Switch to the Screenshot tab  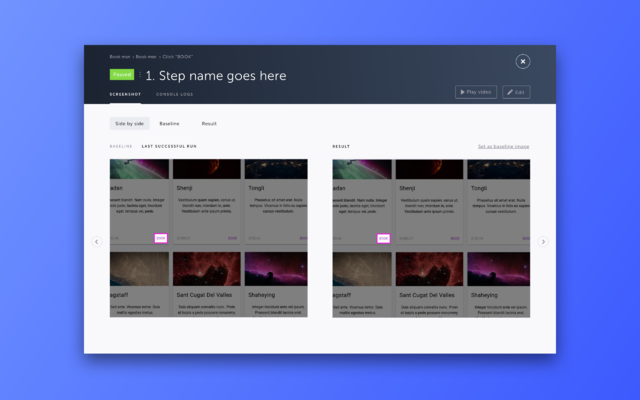tap(125, 94)
